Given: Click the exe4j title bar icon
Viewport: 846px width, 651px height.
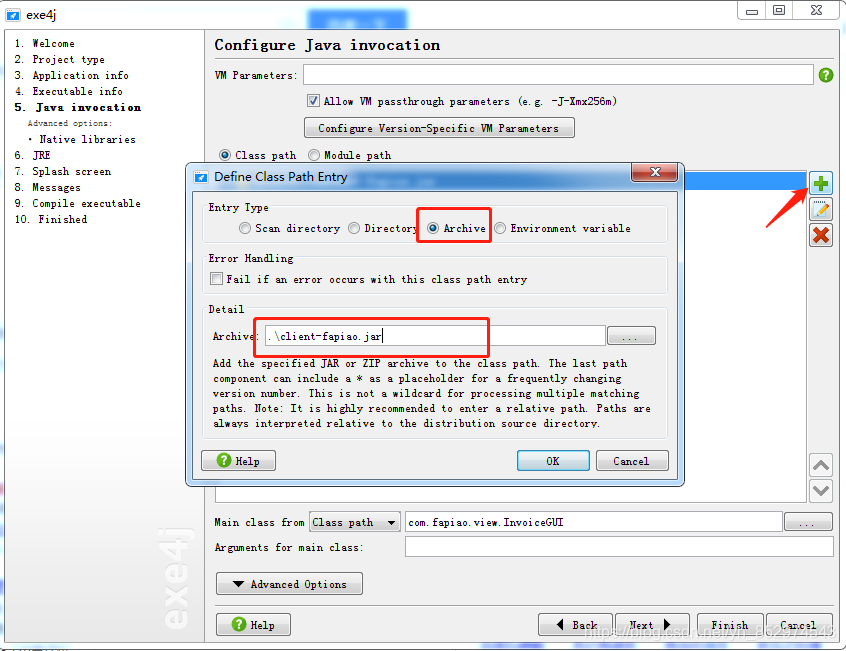Looking at the screenshot, I should (x=13, y=15).
